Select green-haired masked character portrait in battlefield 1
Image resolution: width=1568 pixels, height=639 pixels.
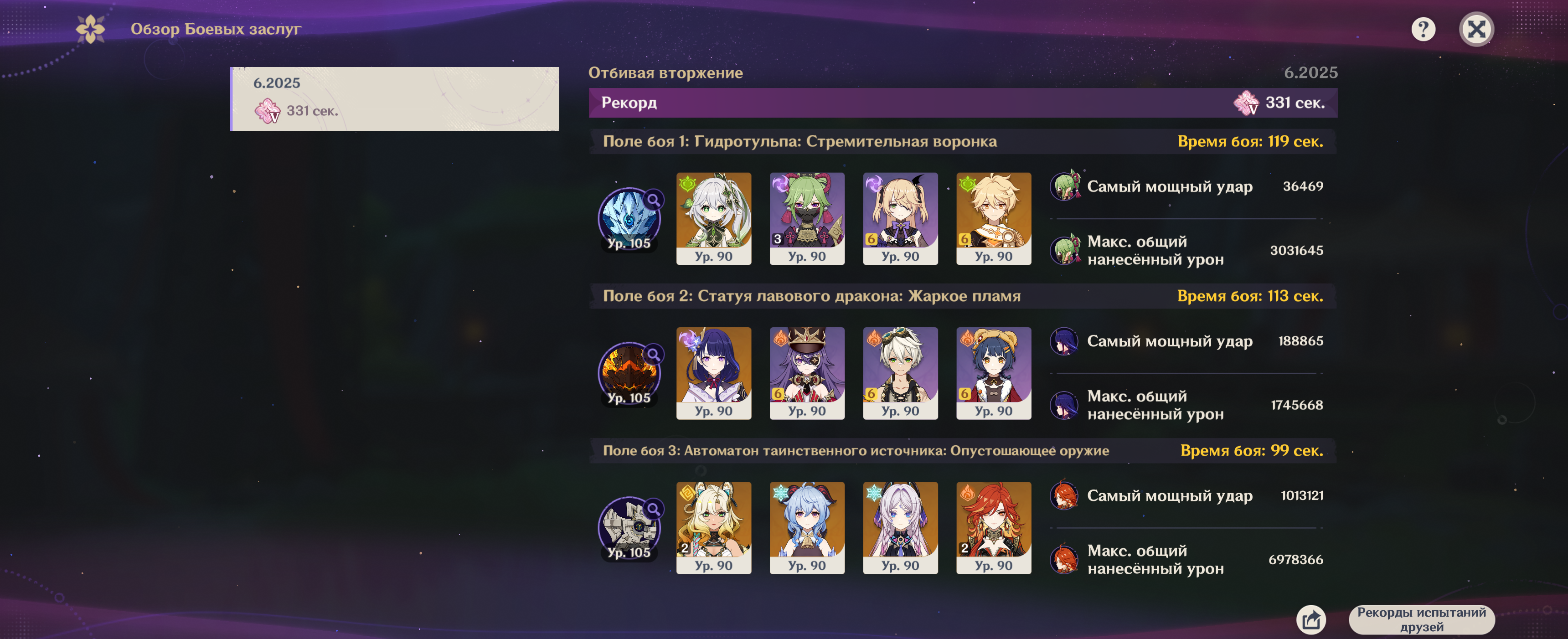coord(806,218)
